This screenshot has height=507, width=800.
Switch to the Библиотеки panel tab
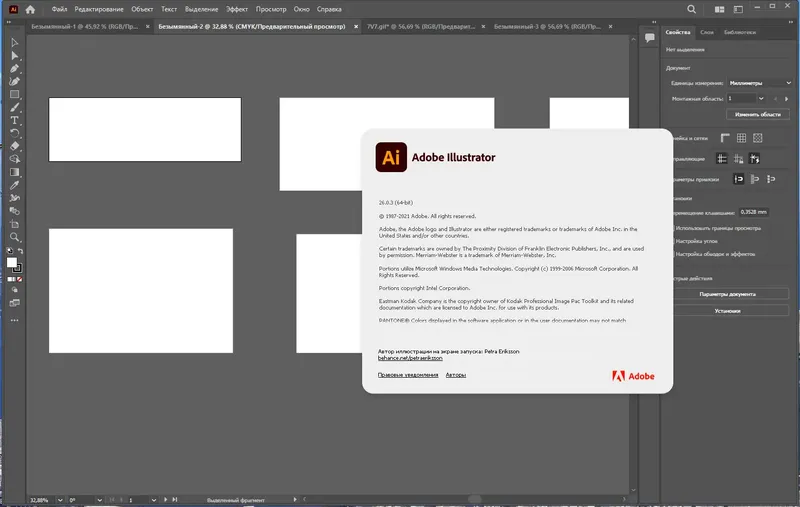(740, 32)
